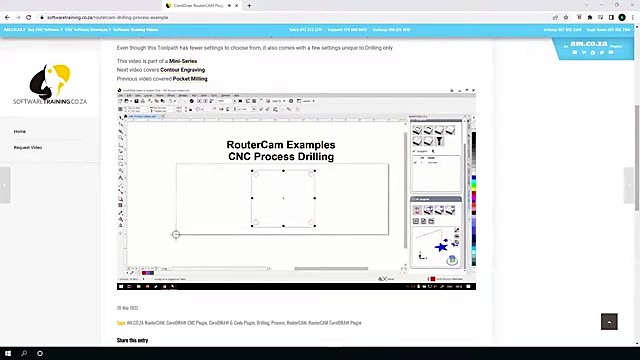
Task: Open Cortana from the taskbar
Action: pos(40,353)
